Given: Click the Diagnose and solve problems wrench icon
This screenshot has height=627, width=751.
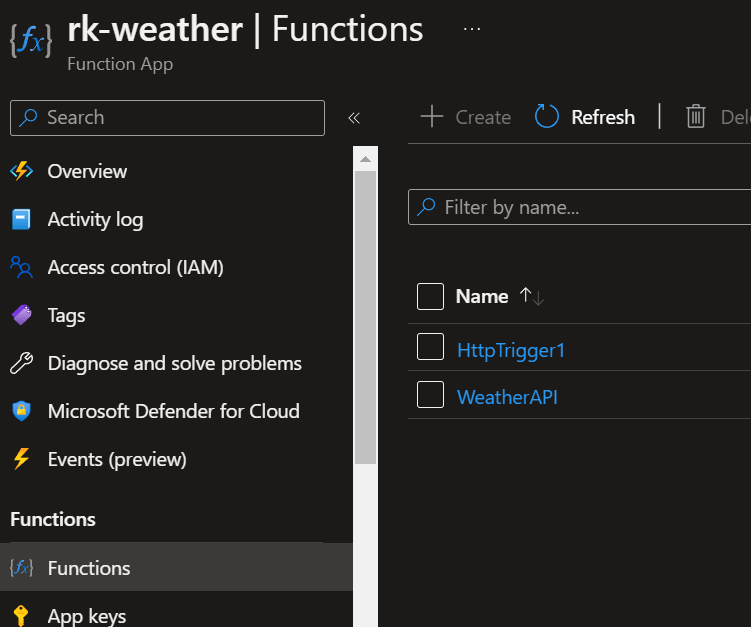Looking at the screenshot, I should pos(21,363).
